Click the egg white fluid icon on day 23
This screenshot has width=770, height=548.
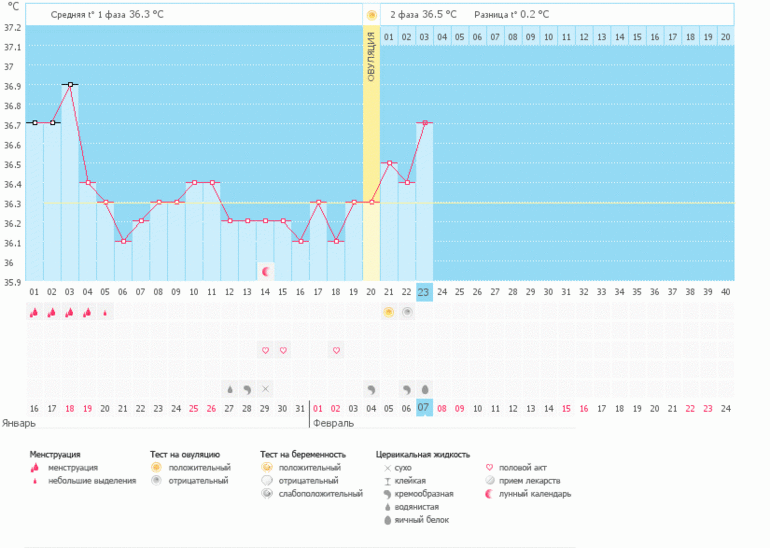click(x=425, y=389)
